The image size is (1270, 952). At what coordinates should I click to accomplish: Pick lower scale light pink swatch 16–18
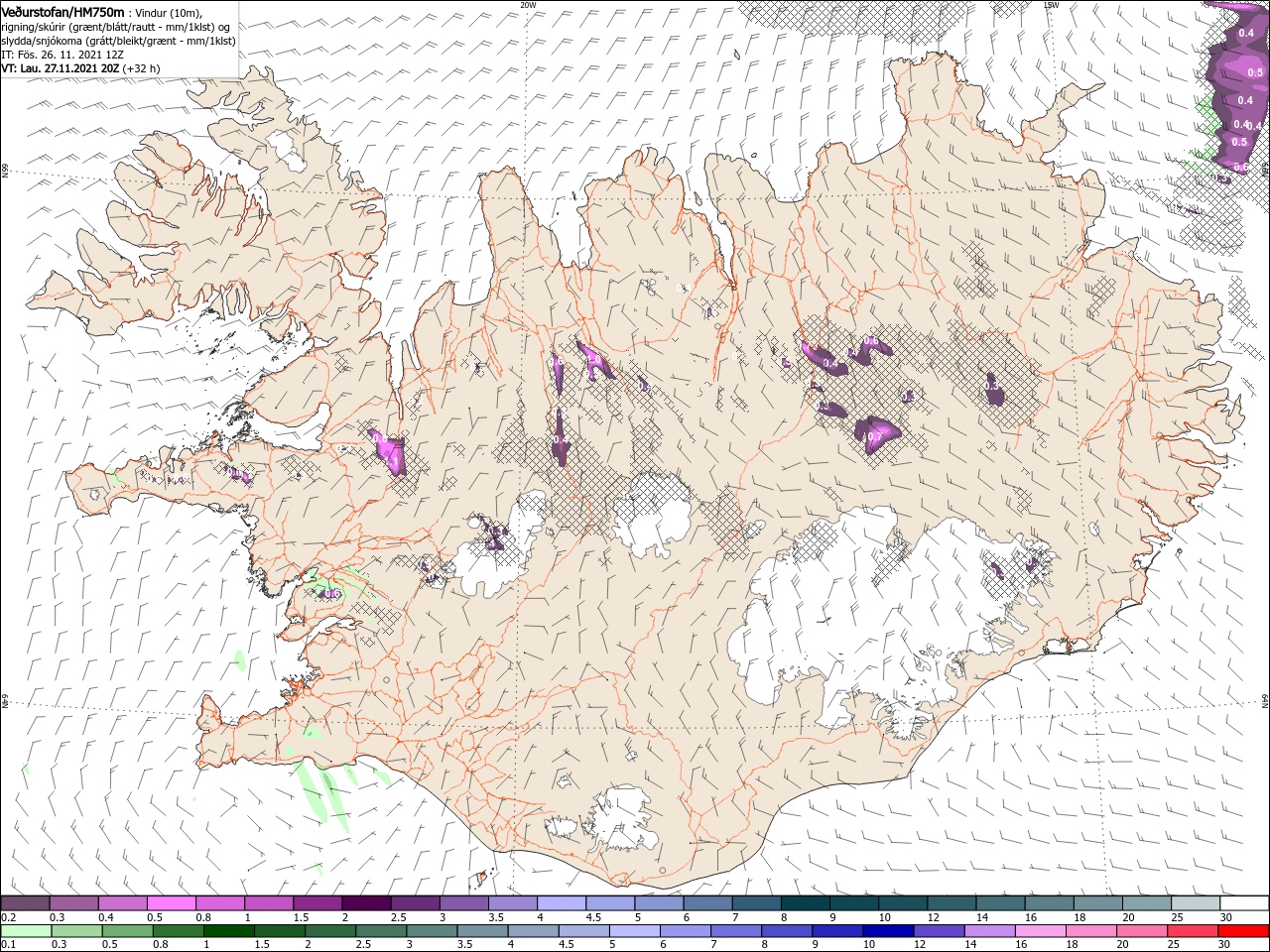(1039, 930)
